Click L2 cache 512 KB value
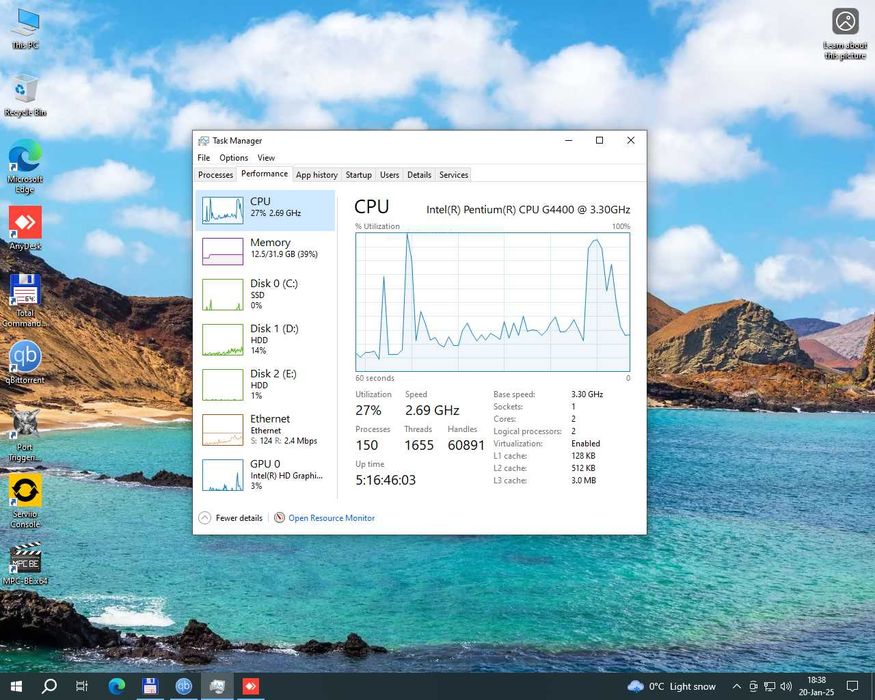This screenshot has height=700, width=875. [583, 468]
